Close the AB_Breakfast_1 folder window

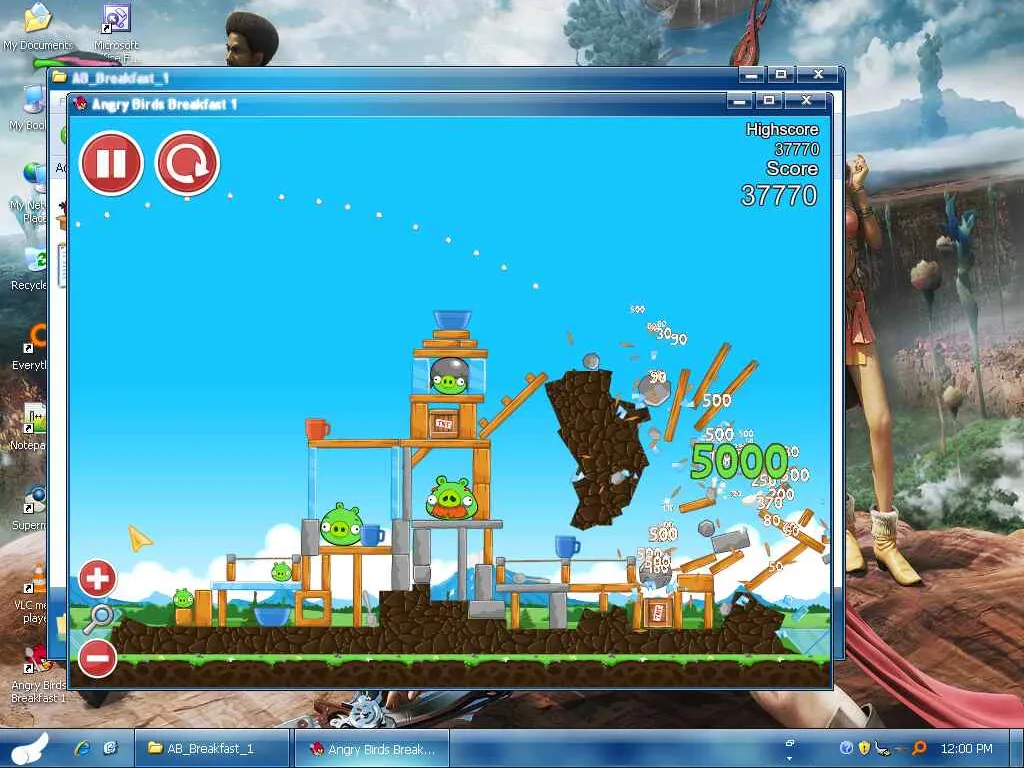point(818,75)
